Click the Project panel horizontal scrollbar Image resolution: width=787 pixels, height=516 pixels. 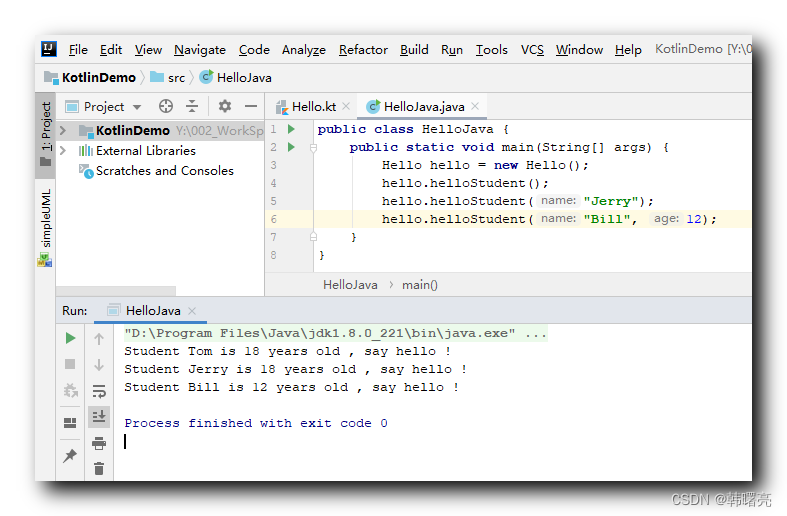[116, 291]
